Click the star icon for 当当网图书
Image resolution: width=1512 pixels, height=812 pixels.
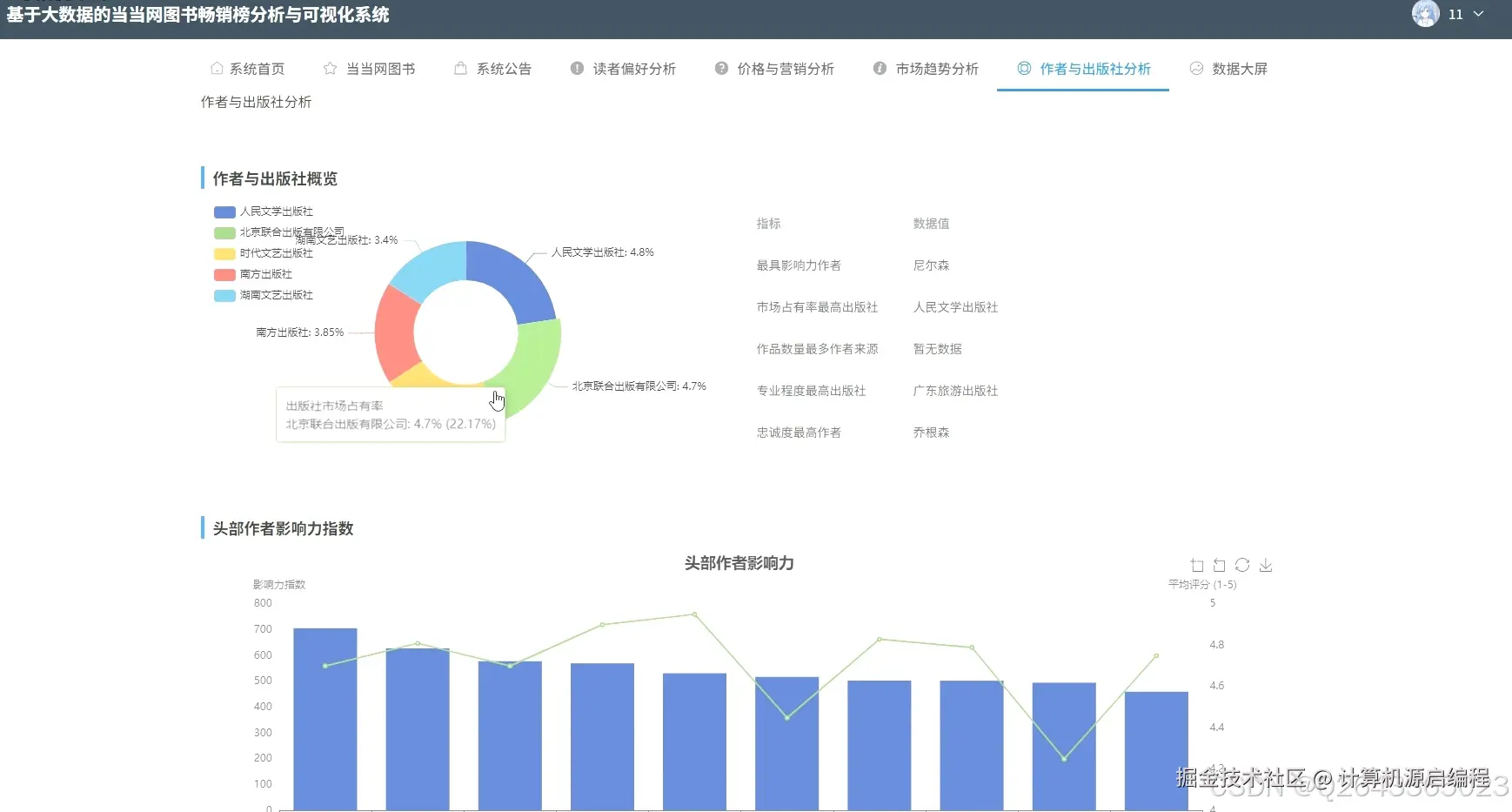330,69
